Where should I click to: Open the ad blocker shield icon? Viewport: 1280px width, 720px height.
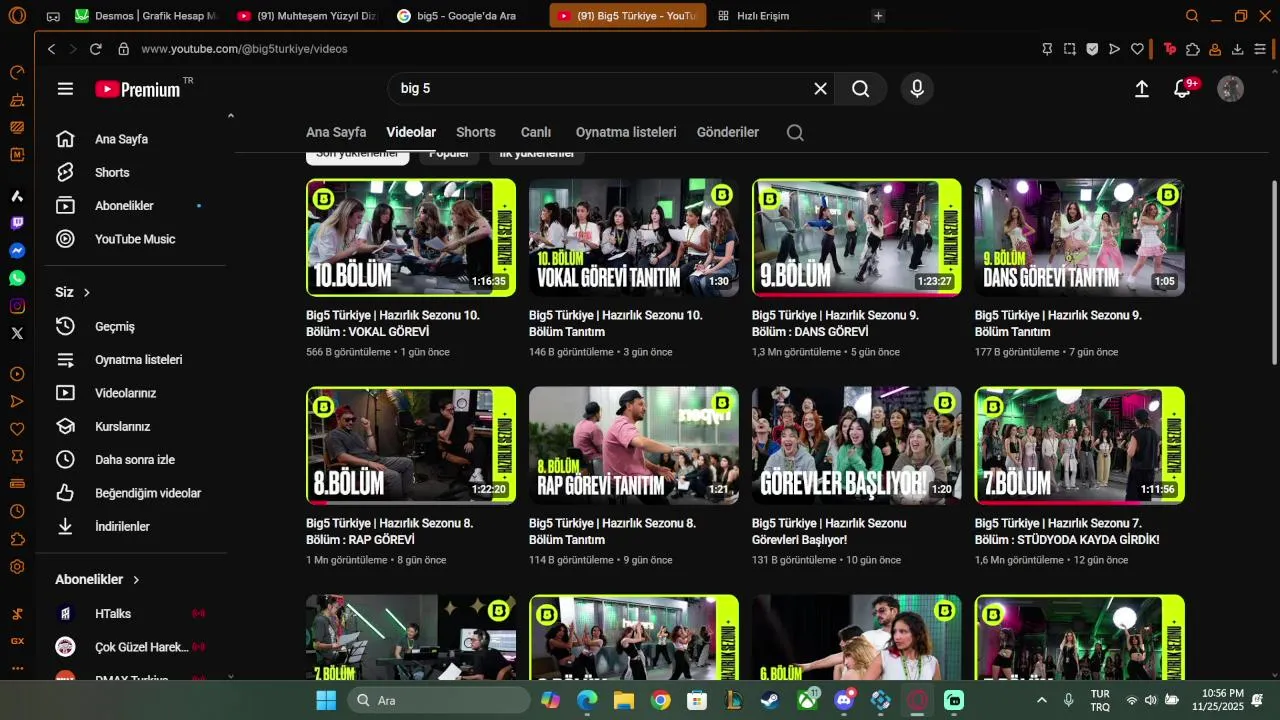pos(1092,49)
